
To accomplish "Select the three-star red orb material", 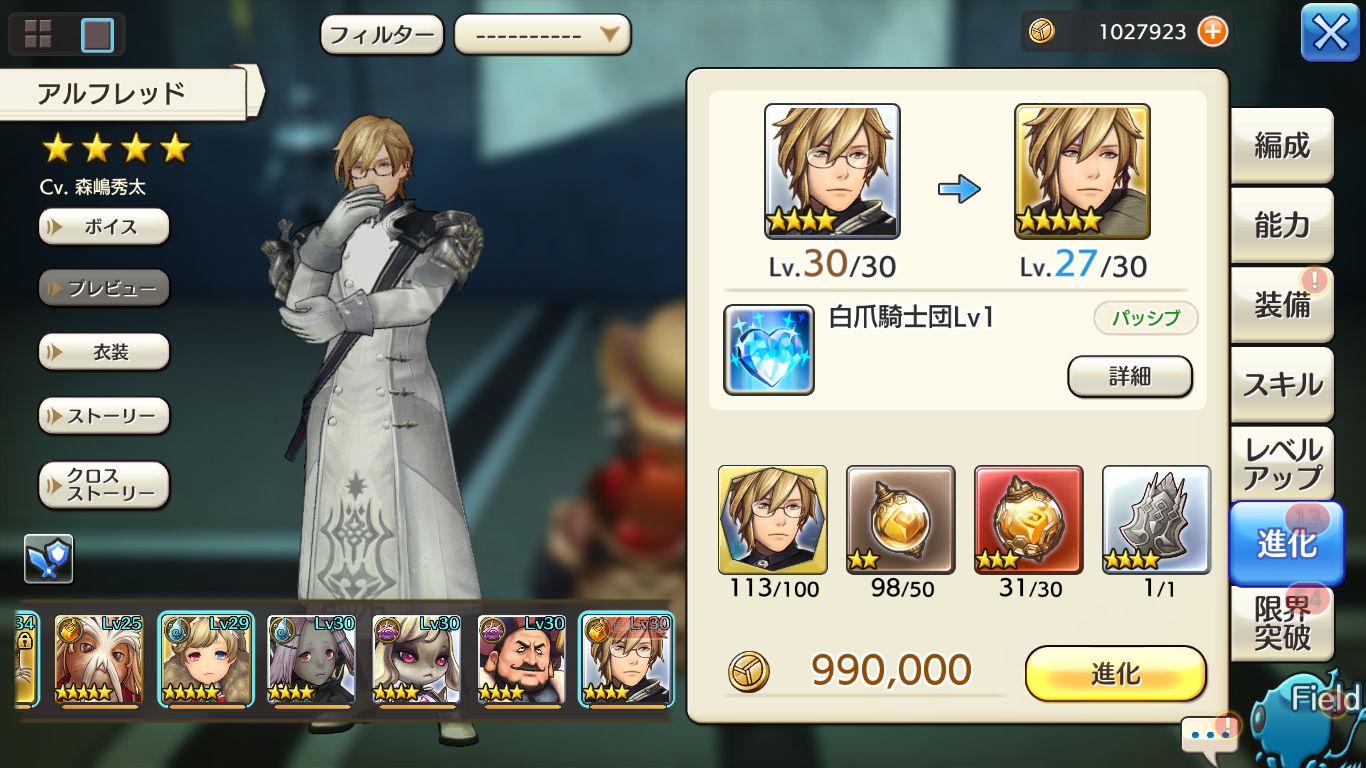I will [x=1029, y=520].
